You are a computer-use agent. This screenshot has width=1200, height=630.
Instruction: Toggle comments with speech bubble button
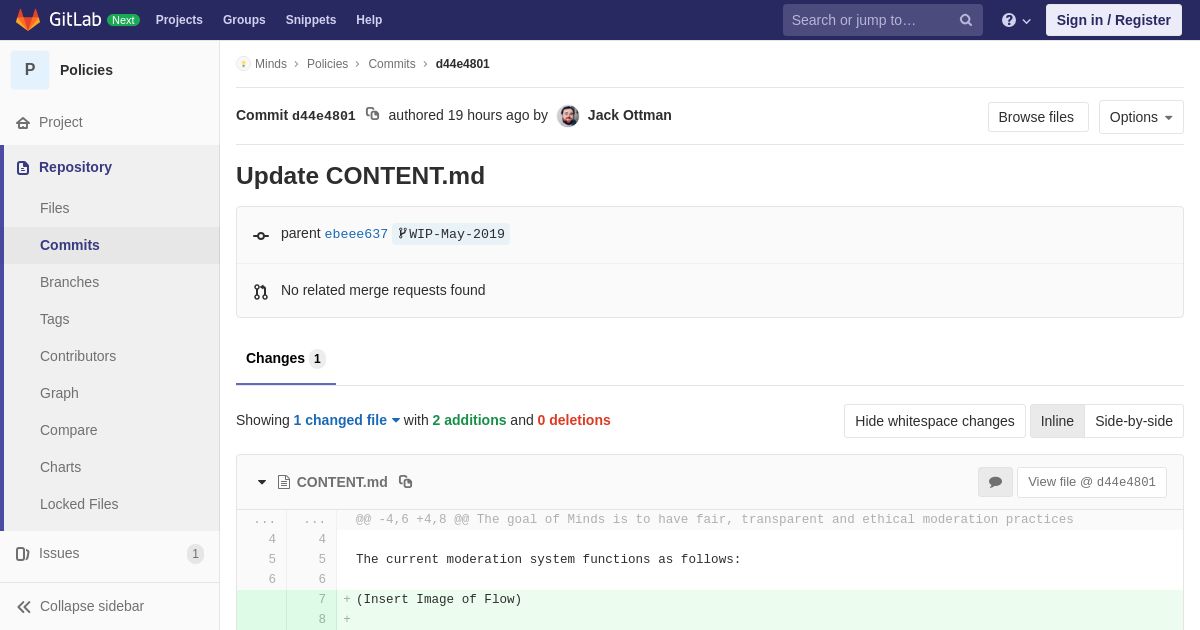tap(995, 482)
